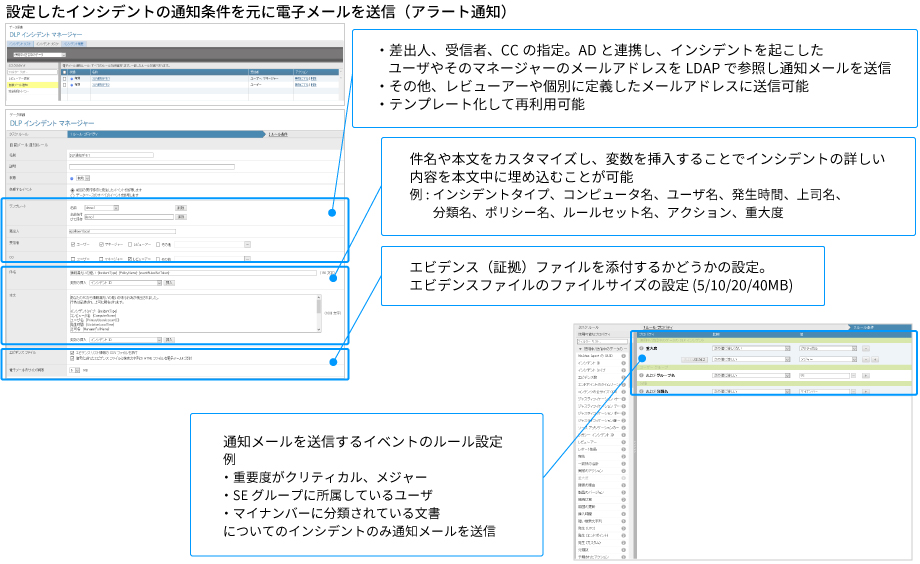Tick the select-all checkbox in the table header
This screenshot has width=920, height=564.
pos(64,72)
